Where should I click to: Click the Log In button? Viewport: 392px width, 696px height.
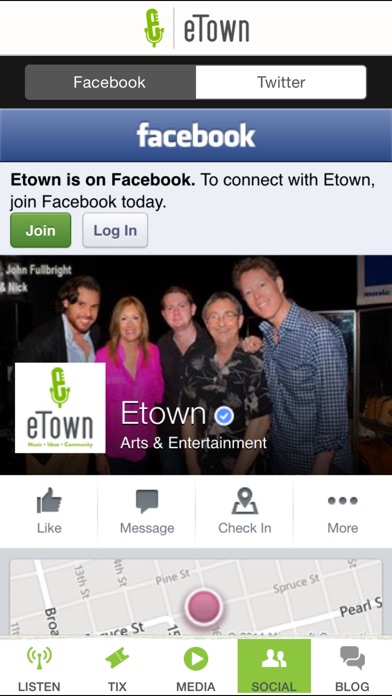pyautogui.click(x=115, y=230)
